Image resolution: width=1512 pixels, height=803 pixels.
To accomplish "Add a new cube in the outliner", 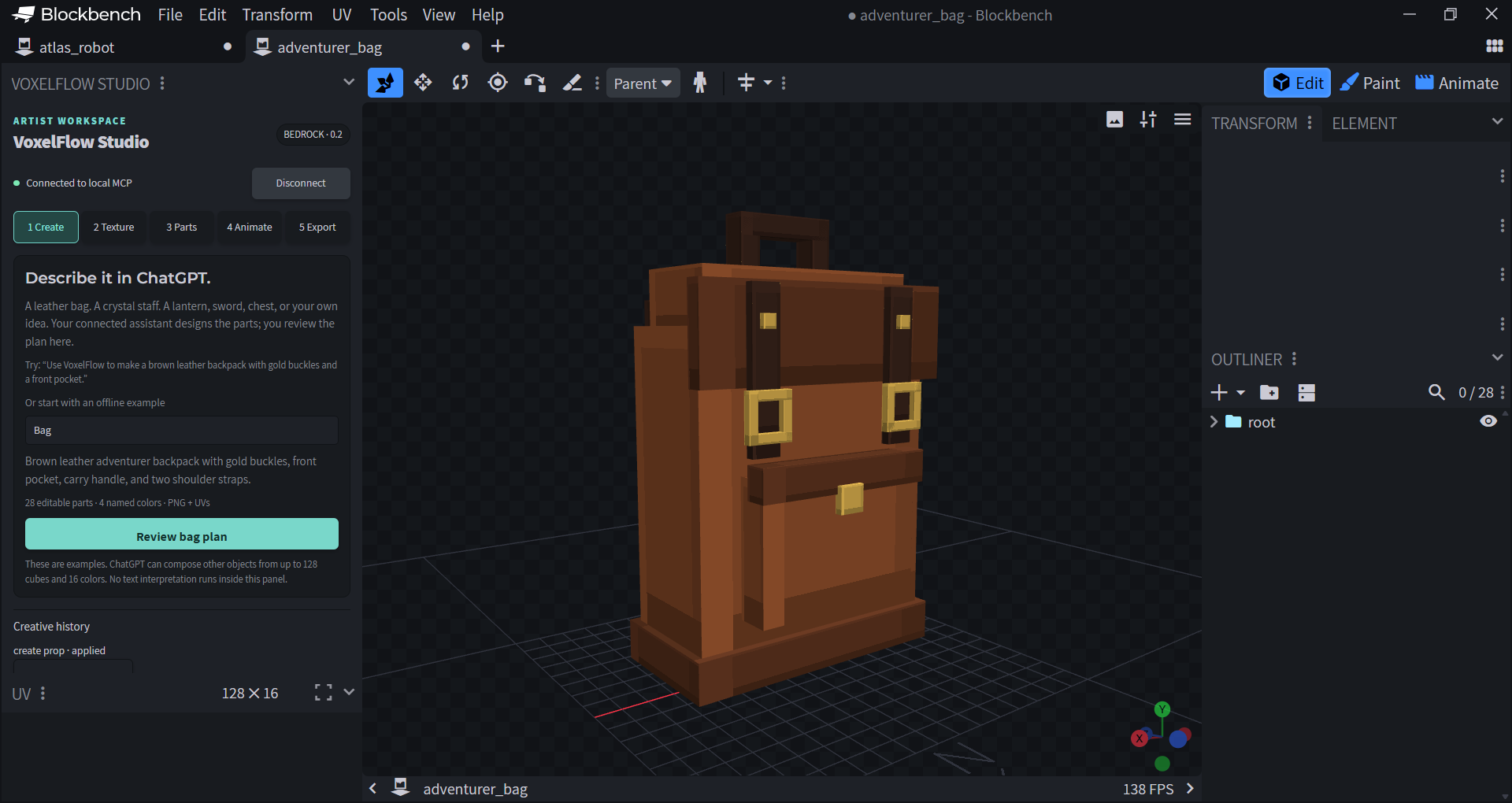I will 1219,392.
